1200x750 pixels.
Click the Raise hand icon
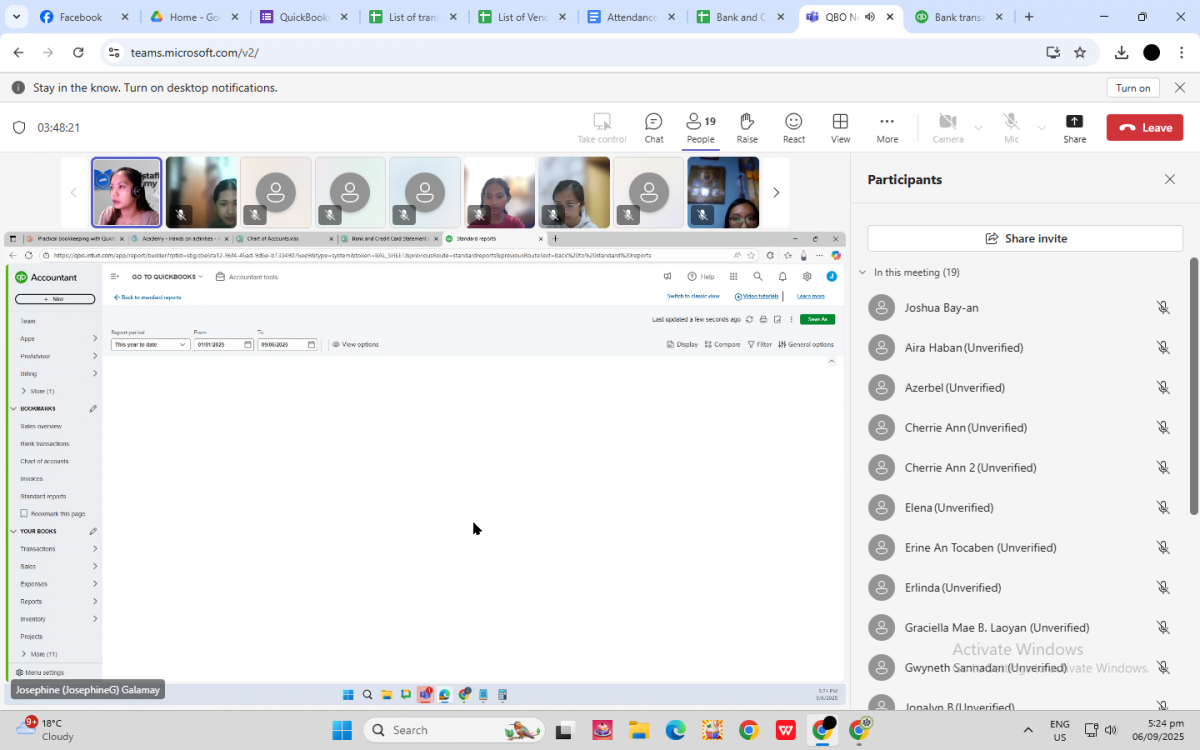pyautogui.click(x=747, y=127)
